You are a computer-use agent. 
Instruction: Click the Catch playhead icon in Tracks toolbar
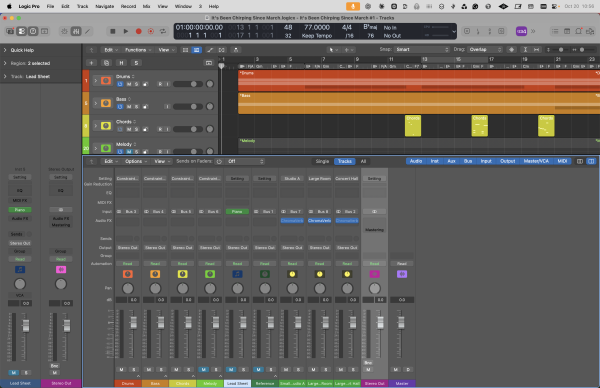236,50
